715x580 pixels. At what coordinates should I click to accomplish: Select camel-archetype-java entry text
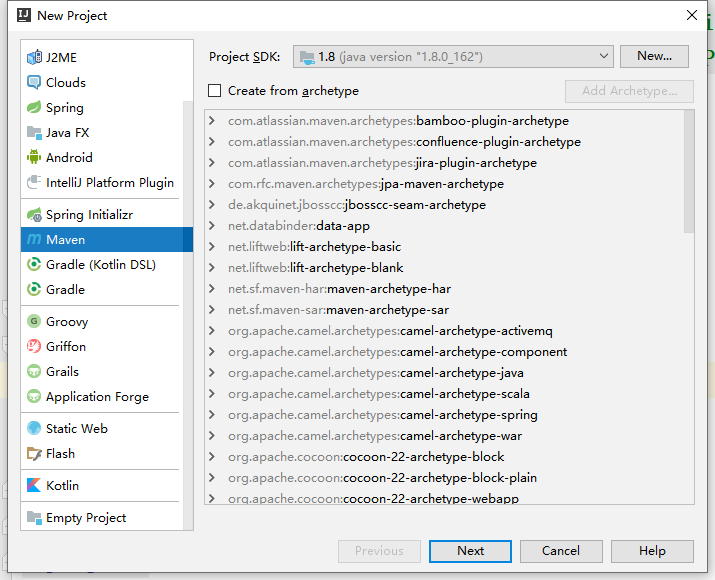point(376,373)
